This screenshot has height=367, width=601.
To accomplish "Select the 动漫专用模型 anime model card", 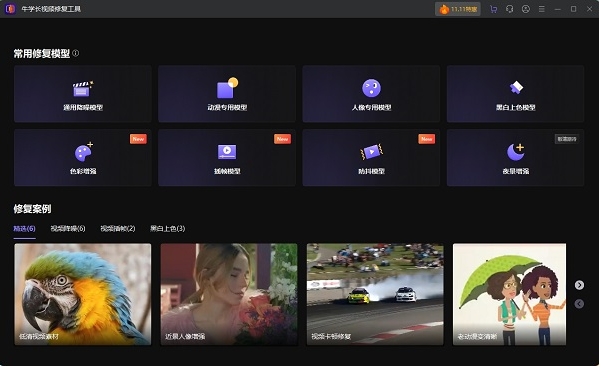I will coord(227,94).
